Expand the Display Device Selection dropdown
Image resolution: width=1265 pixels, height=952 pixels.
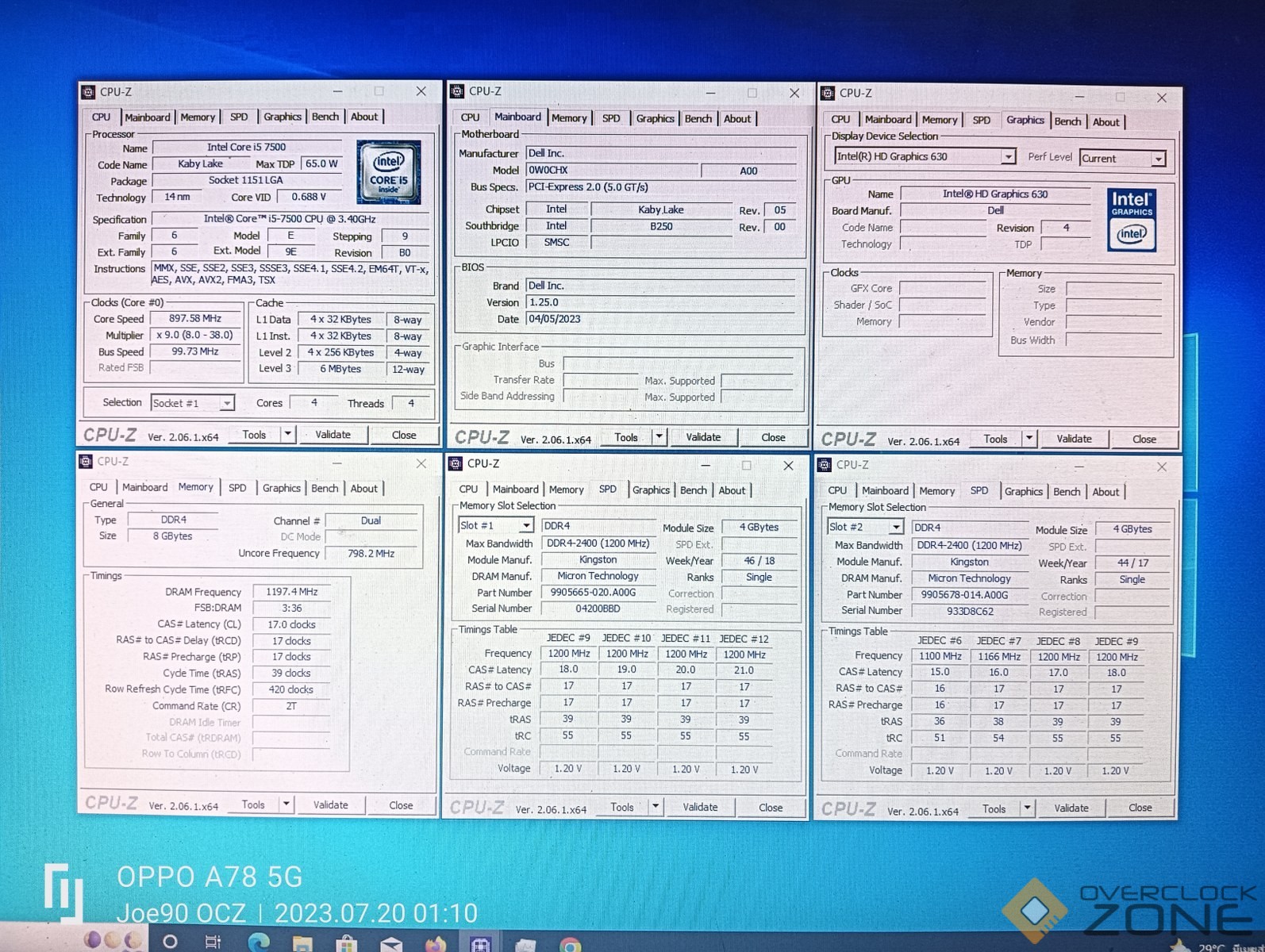pyautogui.click(x=1007, y=157)
